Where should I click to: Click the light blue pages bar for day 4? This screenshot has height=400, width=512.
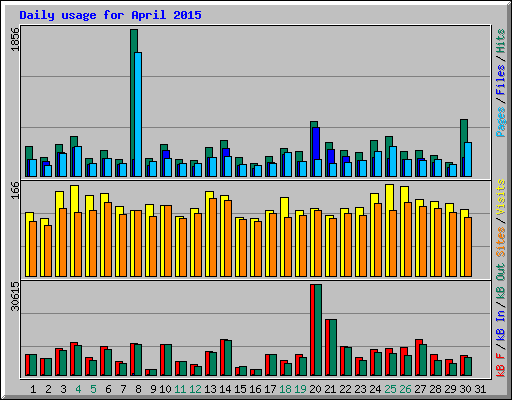[x=78, y=161]
